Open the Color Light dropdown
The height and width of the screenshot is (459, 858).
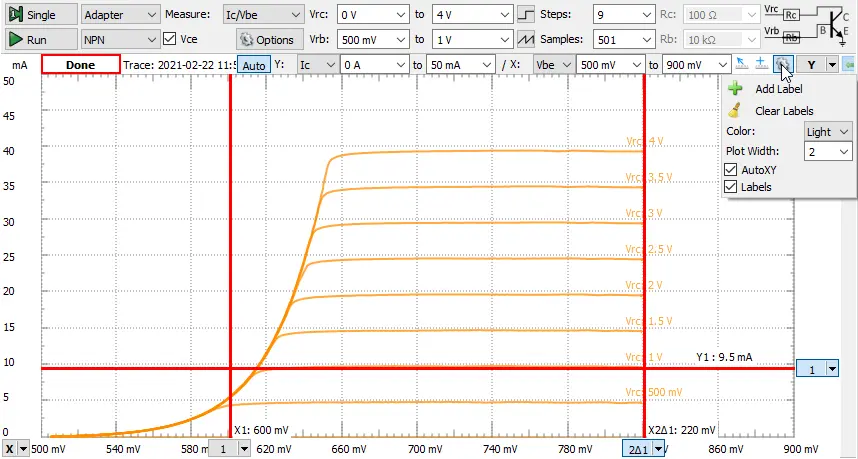(828, 132)
